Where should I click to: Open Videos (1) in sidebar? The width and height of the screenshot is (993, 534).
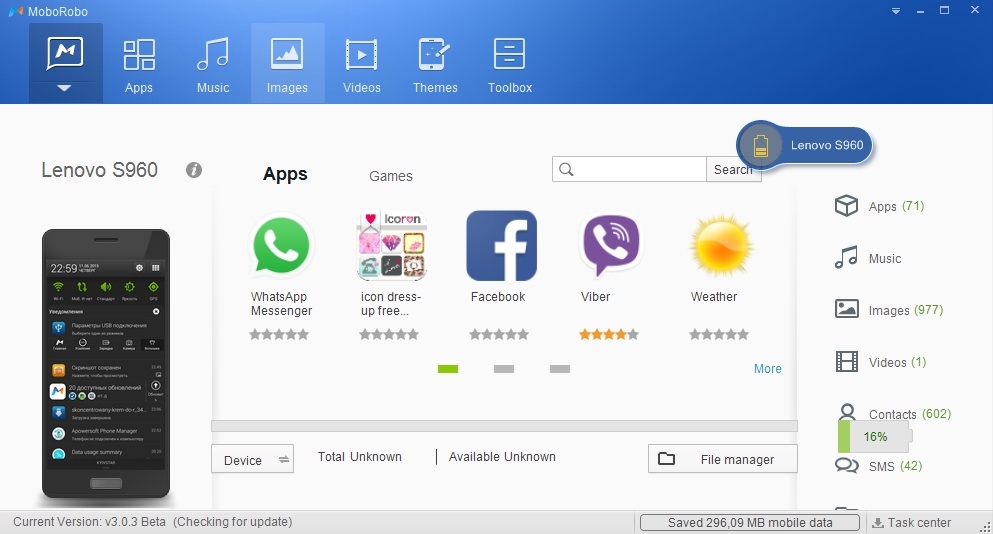click(880, 362)
